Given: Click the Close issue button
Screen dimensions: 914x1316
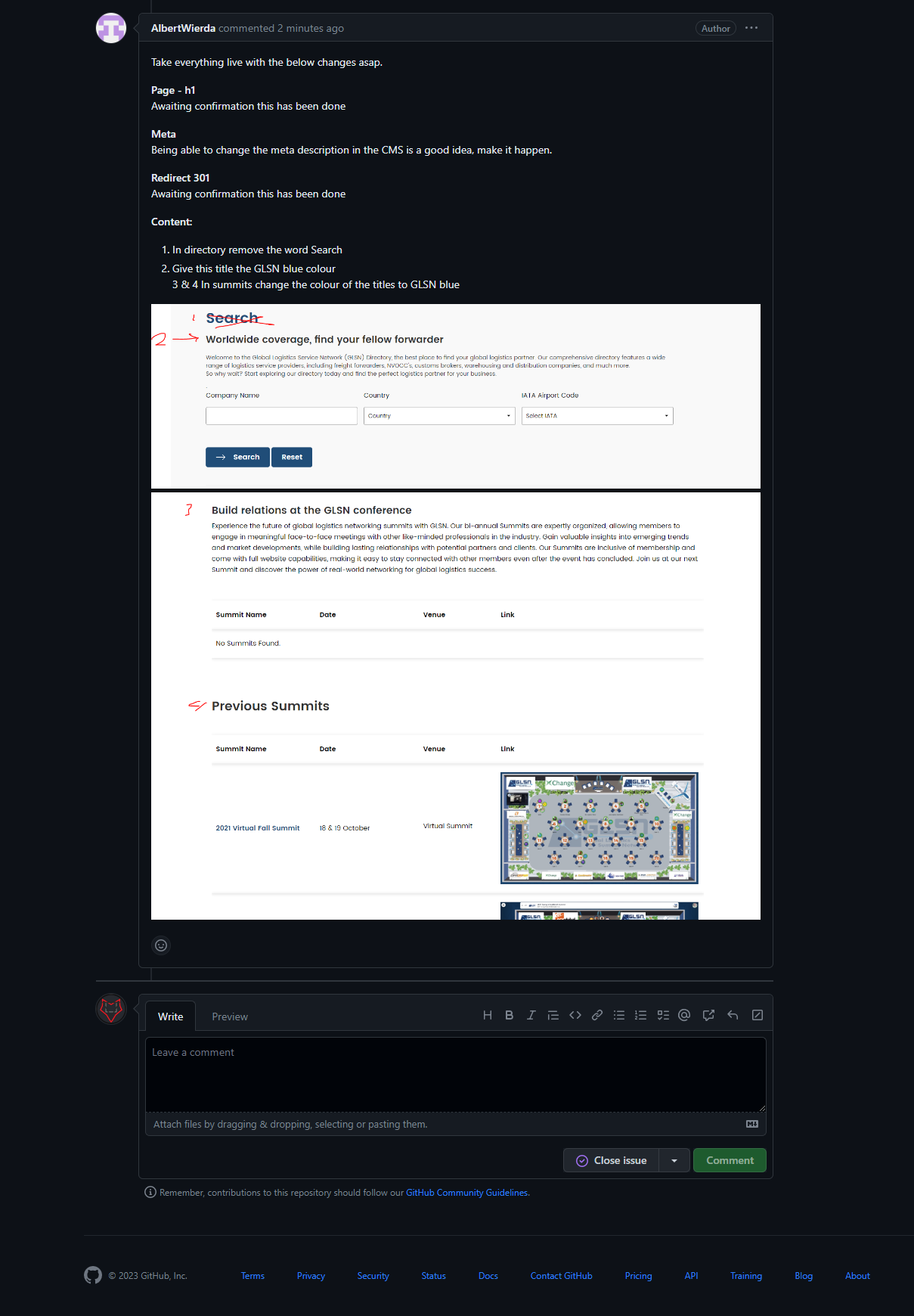Looking at the screenshot, I should (x=612, y=1160).
